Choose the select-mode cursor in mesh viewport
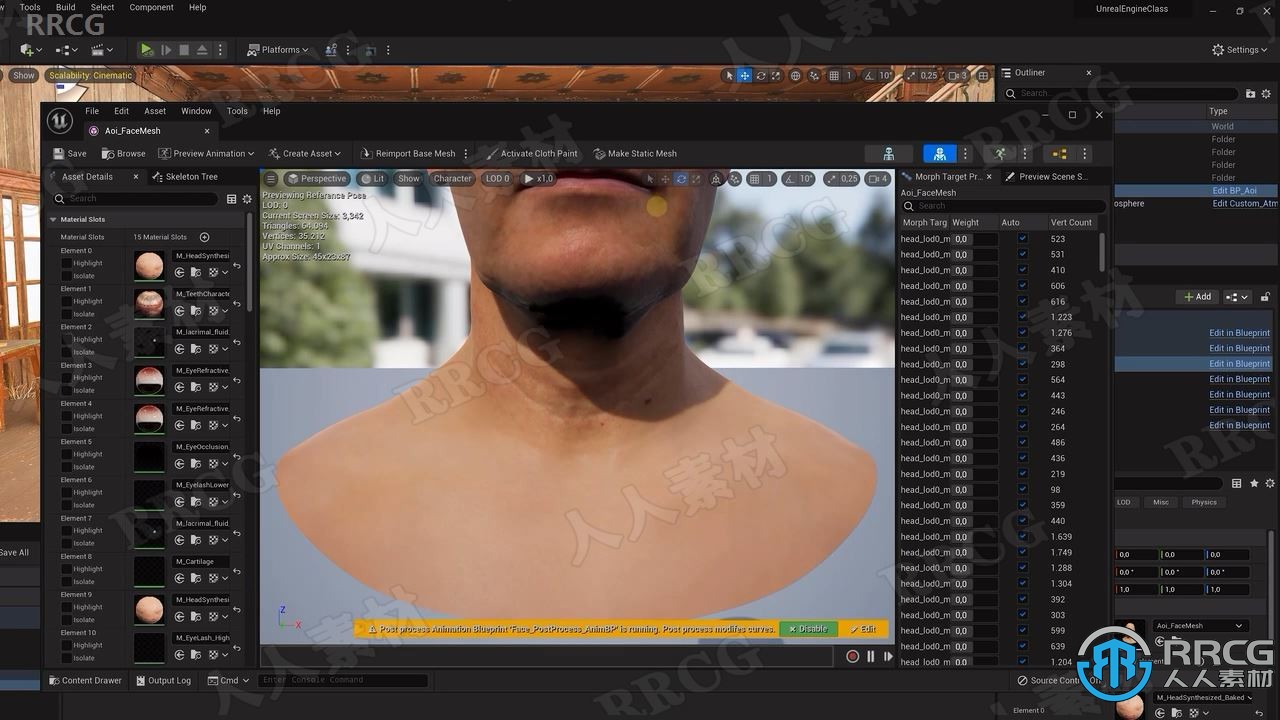The height and width of the screenshot is (720, 1280). (650, 179)
